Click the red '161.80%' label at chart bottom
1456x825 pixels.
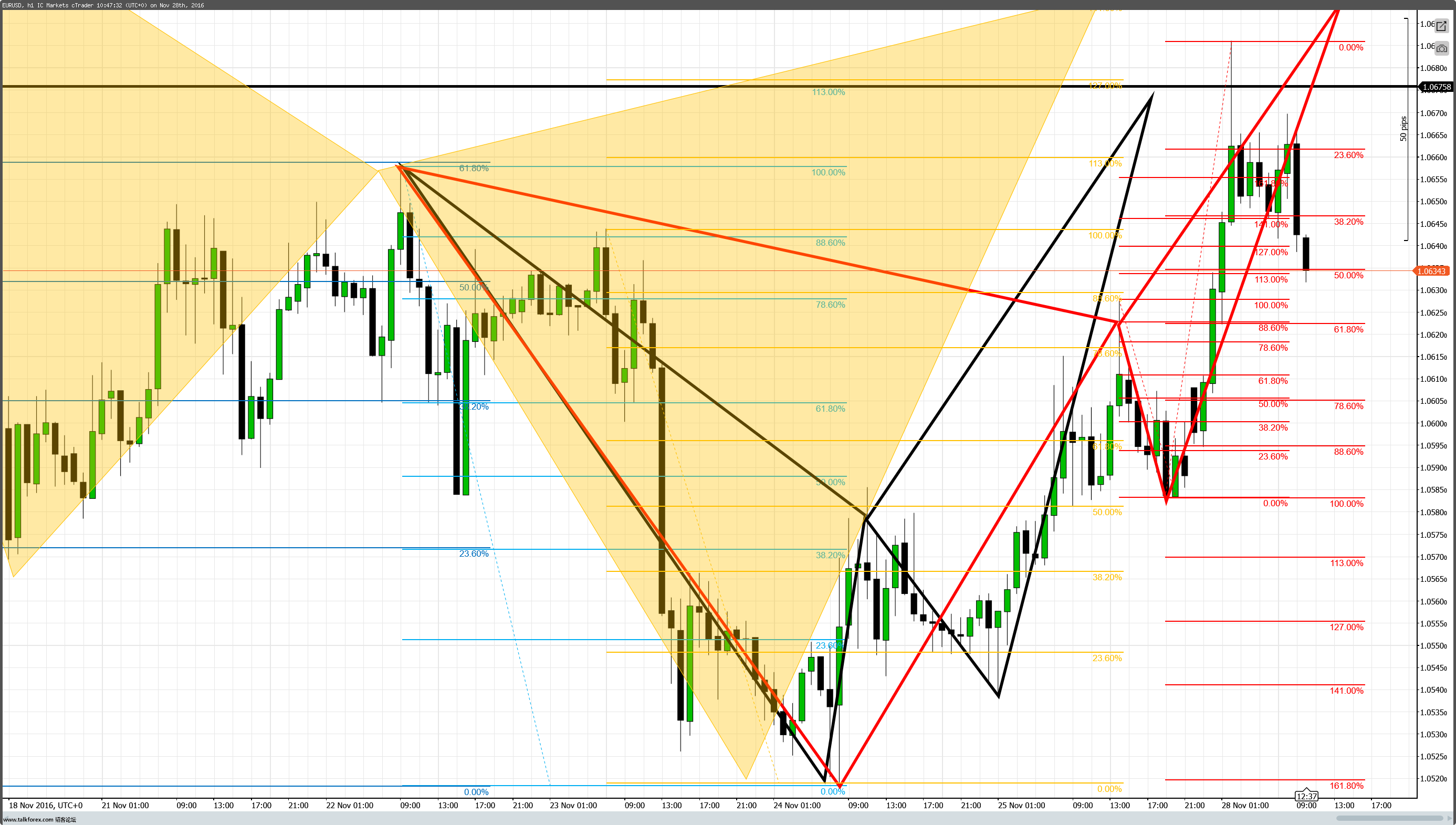tap(1347, 786)
